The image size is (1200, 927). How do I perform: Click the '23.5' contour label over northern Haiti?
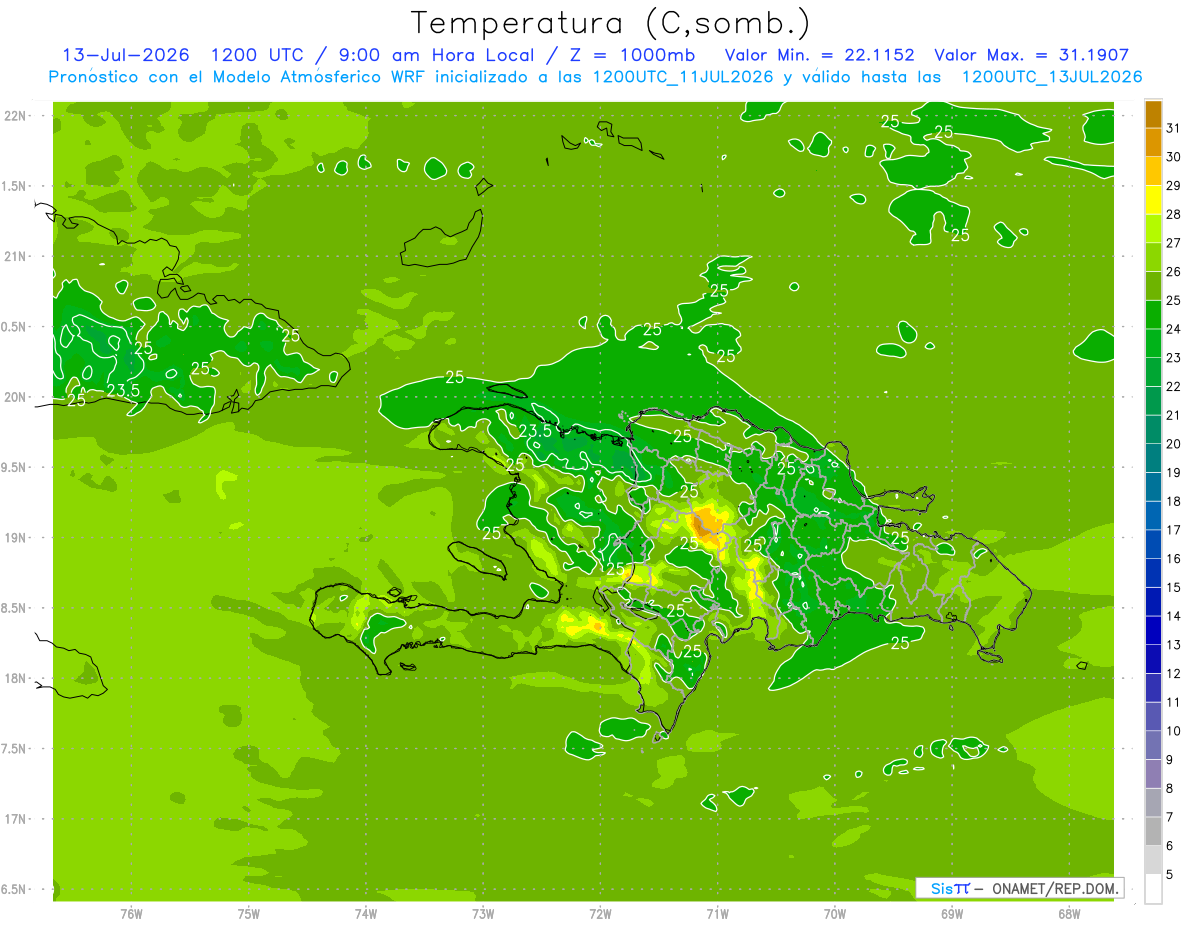coord(535,431)
